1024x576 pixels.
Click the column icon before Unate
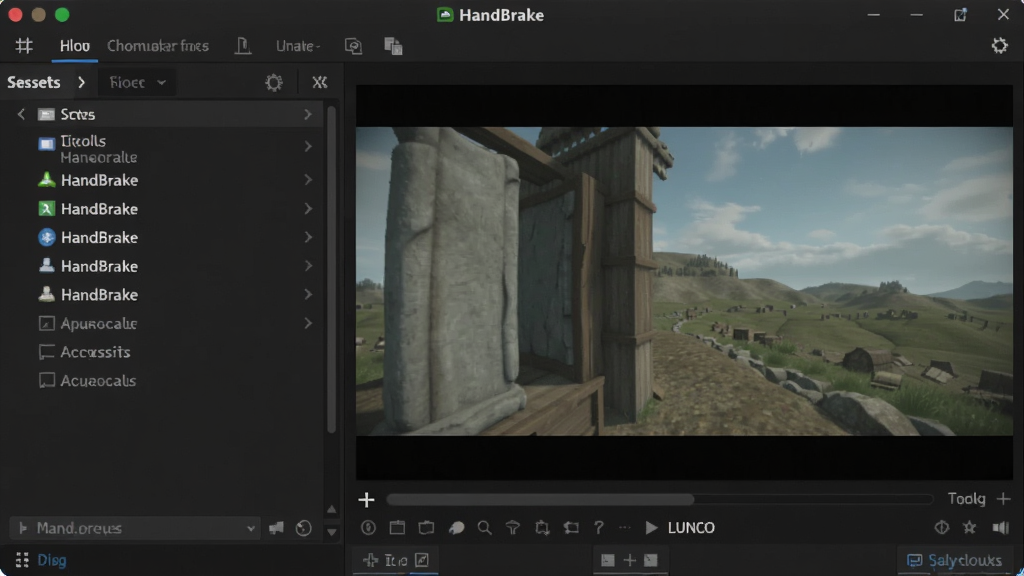click(243, 46)
